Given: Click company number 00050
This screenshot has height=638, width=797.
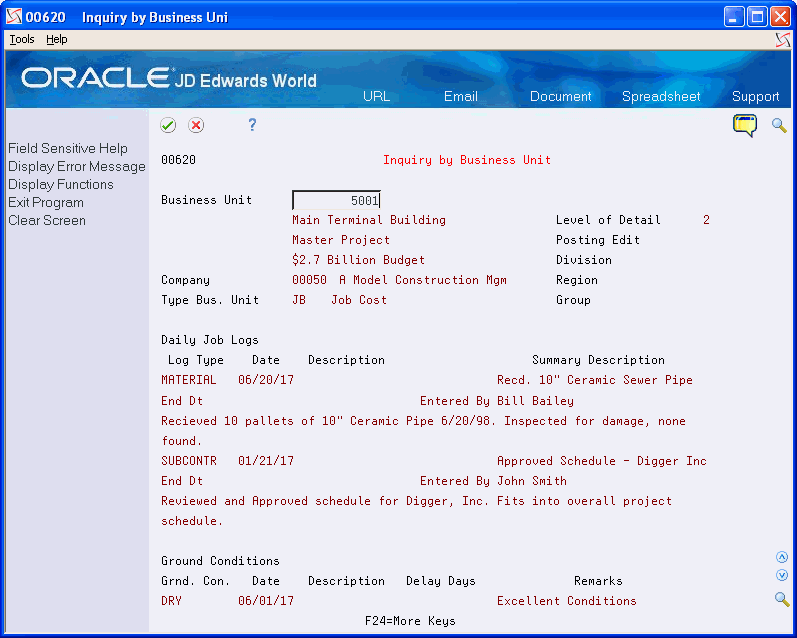Looking at the screenshot, I should point(309,280).
